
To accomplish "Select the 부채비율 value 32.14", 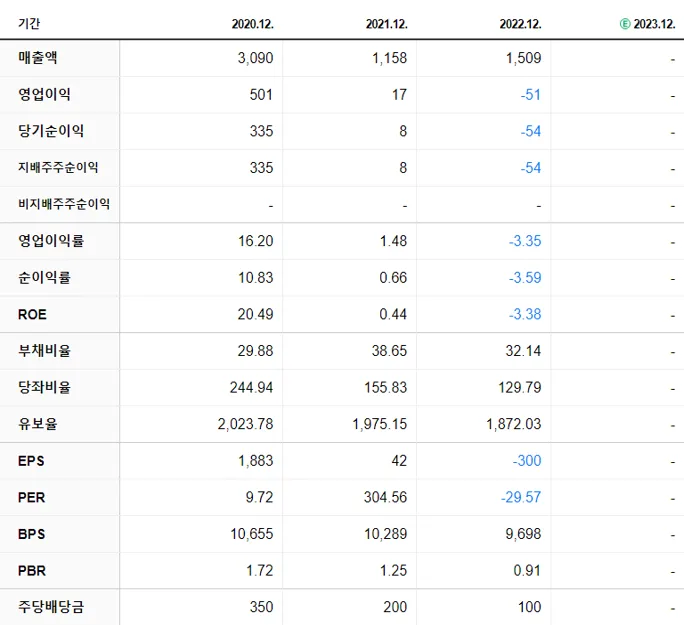I will point(523,351).
